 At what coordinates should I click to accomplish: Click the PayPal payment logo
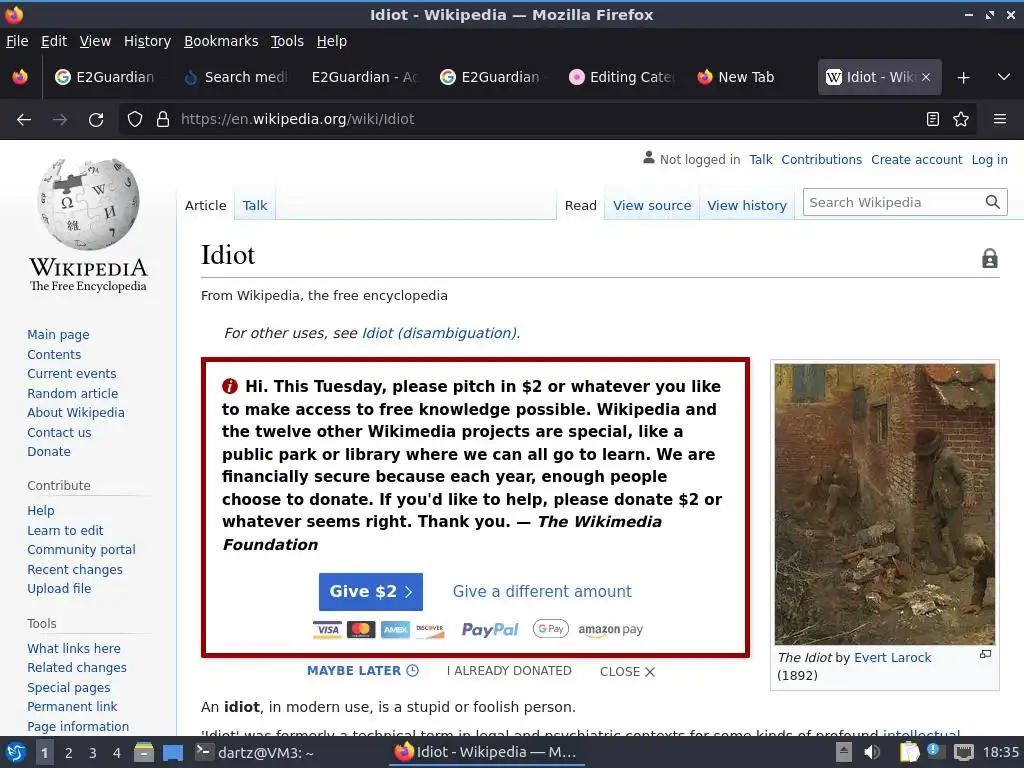[490, 630]
